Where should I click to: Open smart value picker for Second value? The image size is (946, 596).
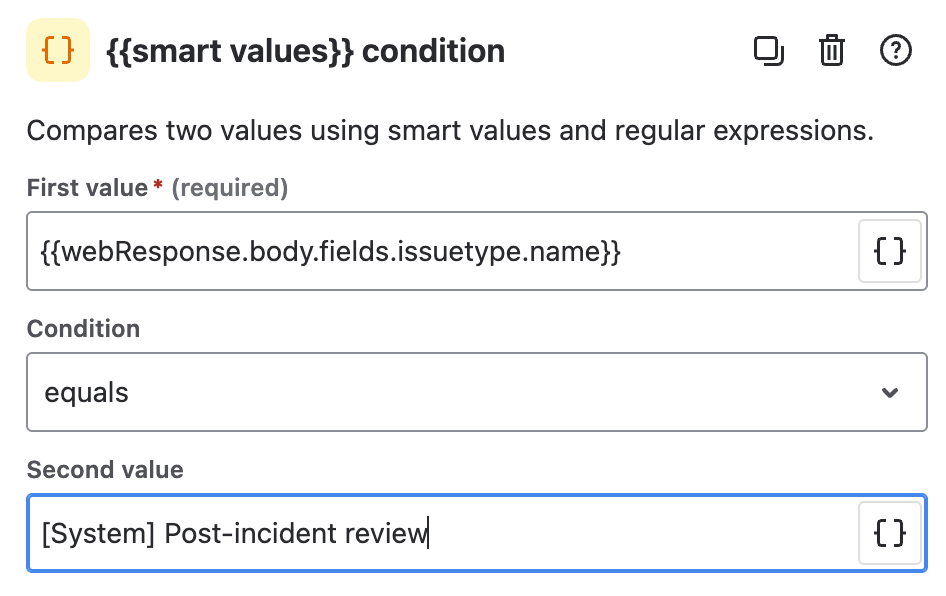point(890,533)
